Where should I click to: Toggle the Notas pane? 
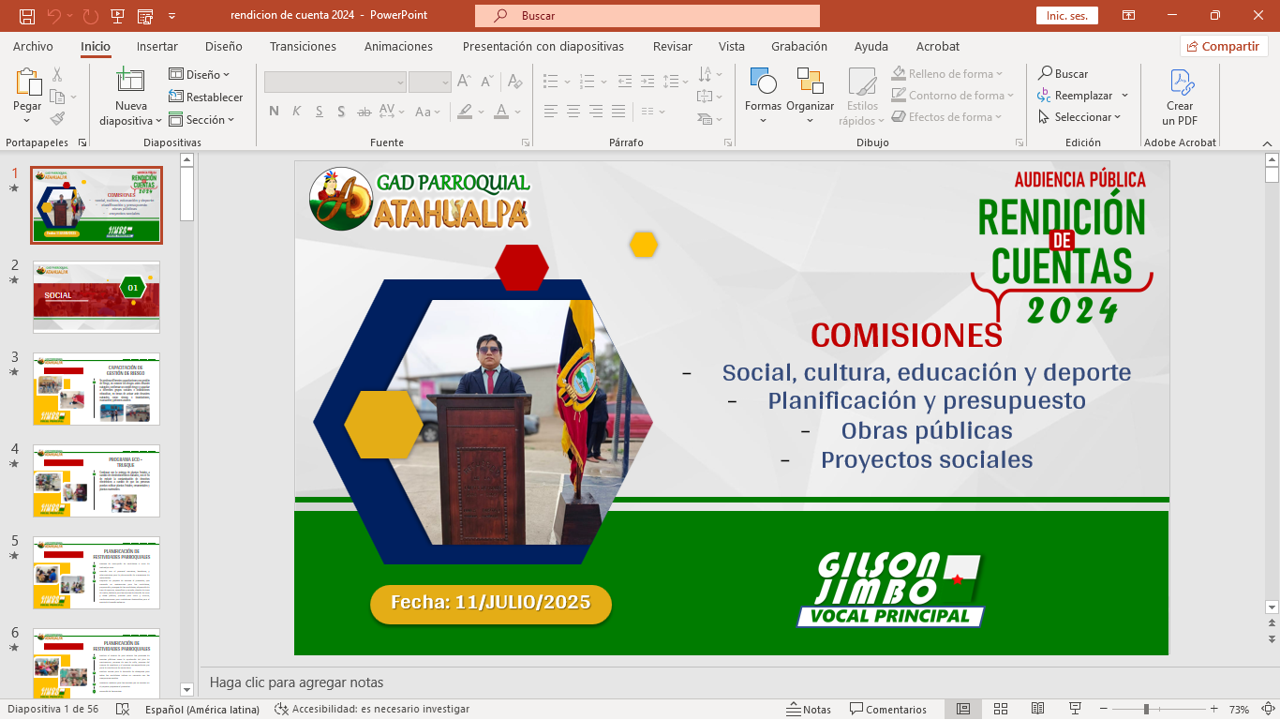809,709
